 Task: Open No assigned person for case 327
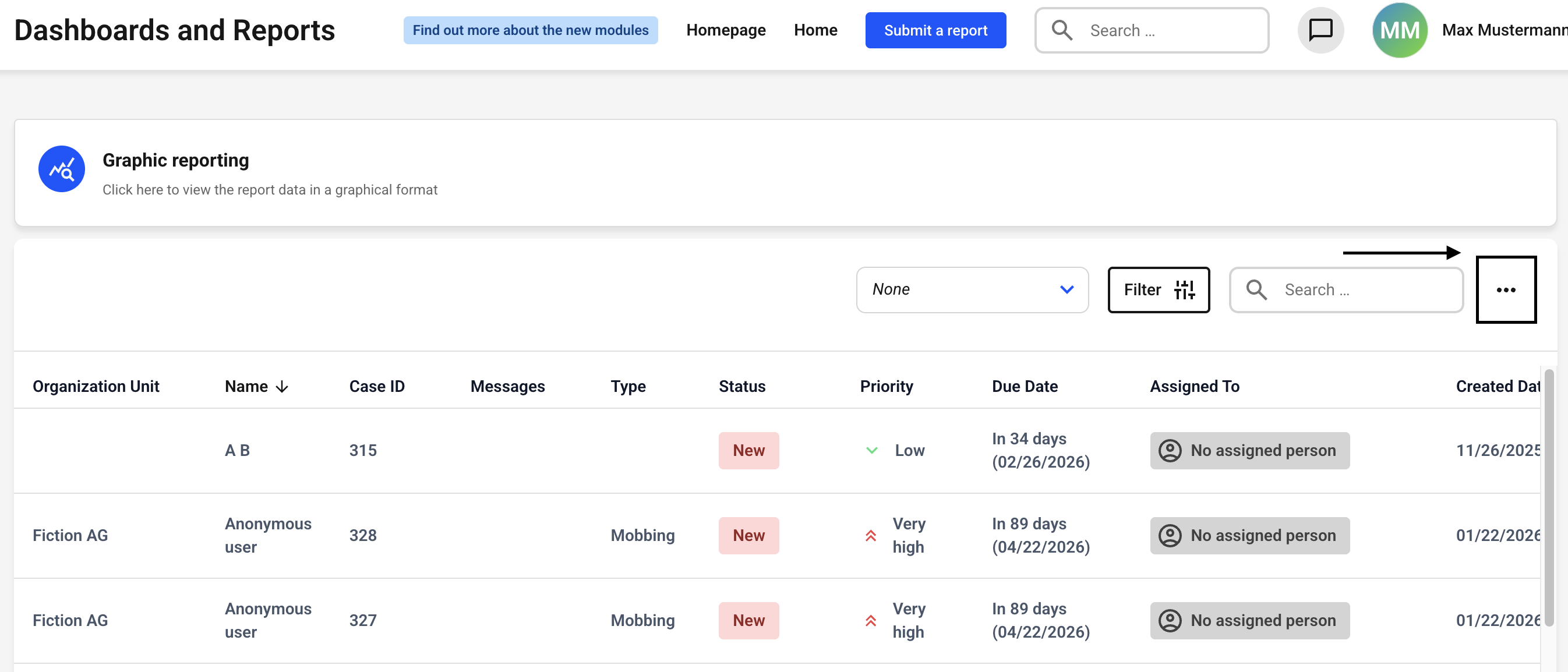pos(1249,620)
